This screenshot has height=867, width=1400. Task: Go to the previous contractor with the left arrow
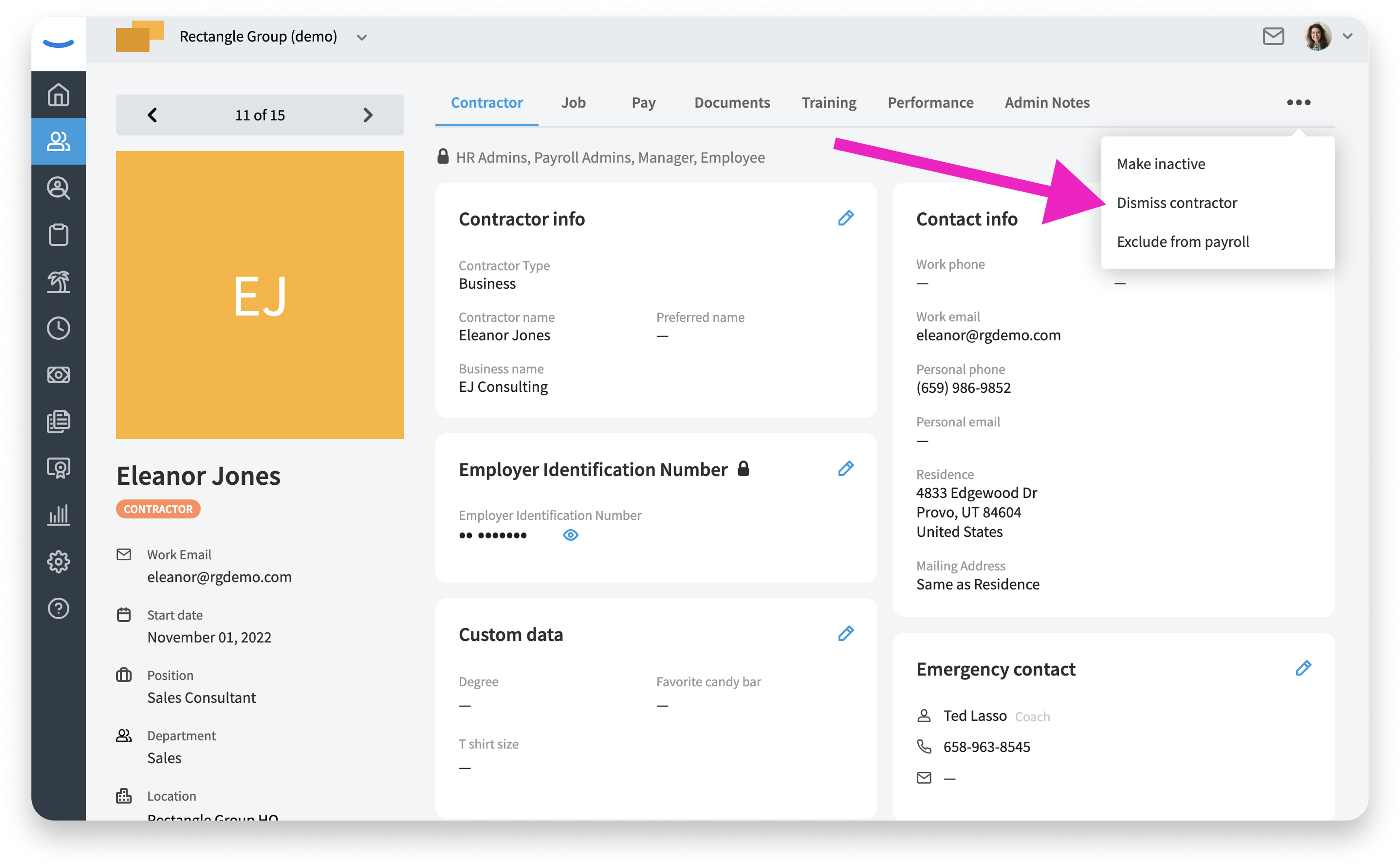tap(152, 115)
